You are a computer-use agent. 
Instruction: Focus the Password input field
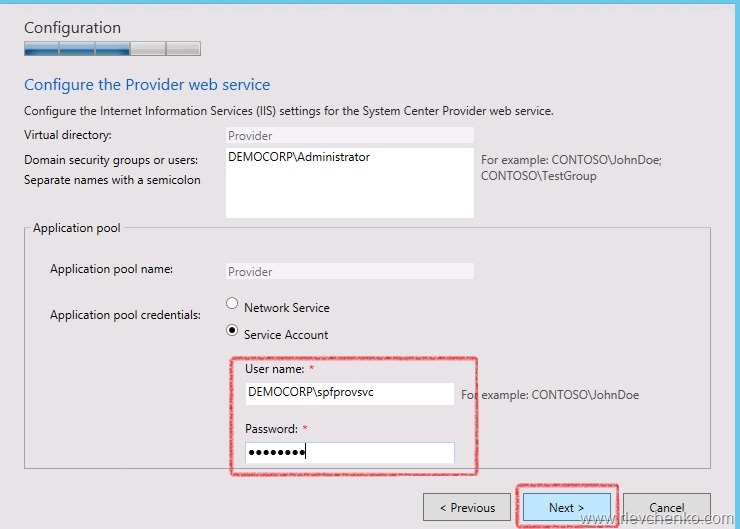(349, 453)
